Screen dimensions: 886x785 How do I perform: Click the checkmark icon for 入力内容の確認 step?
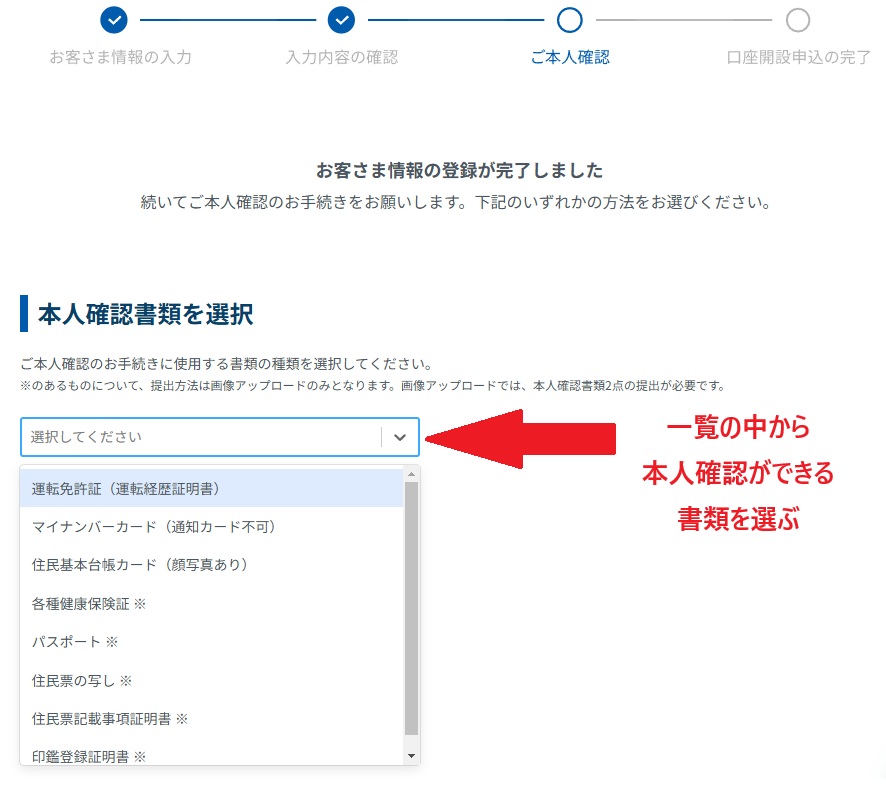pyautogui.click(x=342, y=20)
